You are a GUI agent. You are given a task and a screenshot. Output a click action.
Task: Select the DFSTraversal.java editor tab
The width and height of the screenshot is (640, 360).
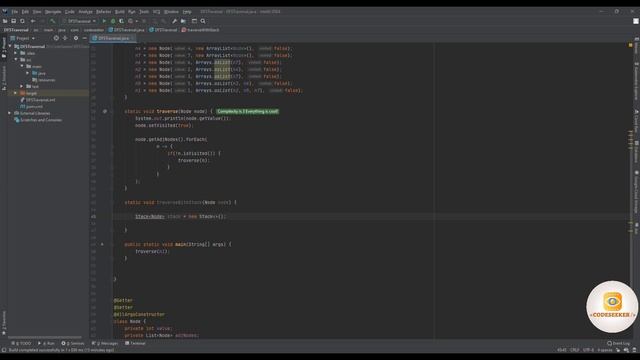point(113,38)
